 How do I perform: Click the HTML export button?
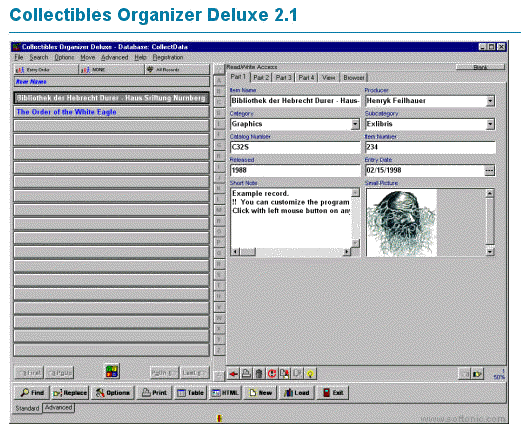pos(225,393)
